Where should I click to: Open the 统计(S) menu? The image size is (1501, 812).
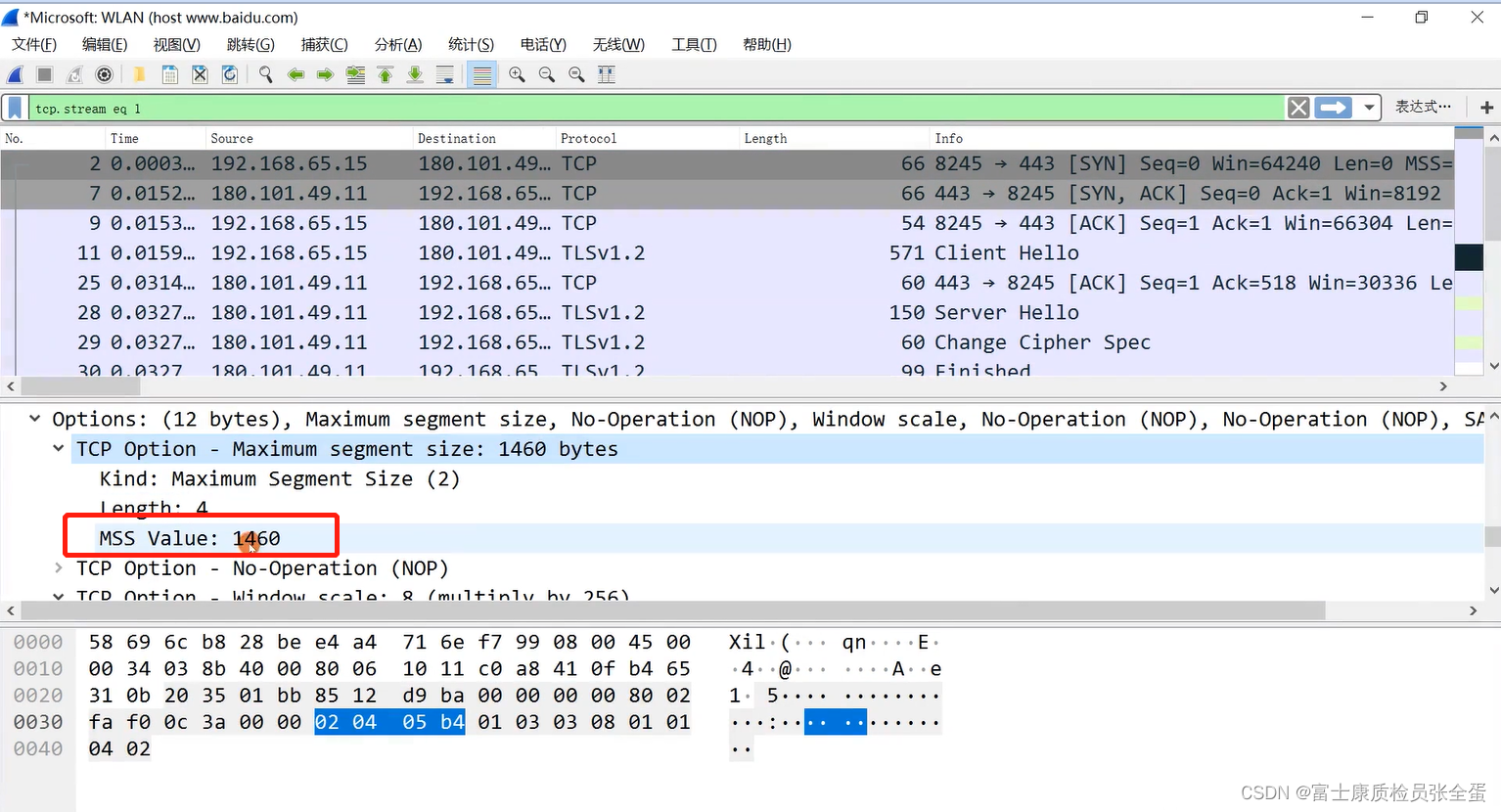click(x=471, y=44)
